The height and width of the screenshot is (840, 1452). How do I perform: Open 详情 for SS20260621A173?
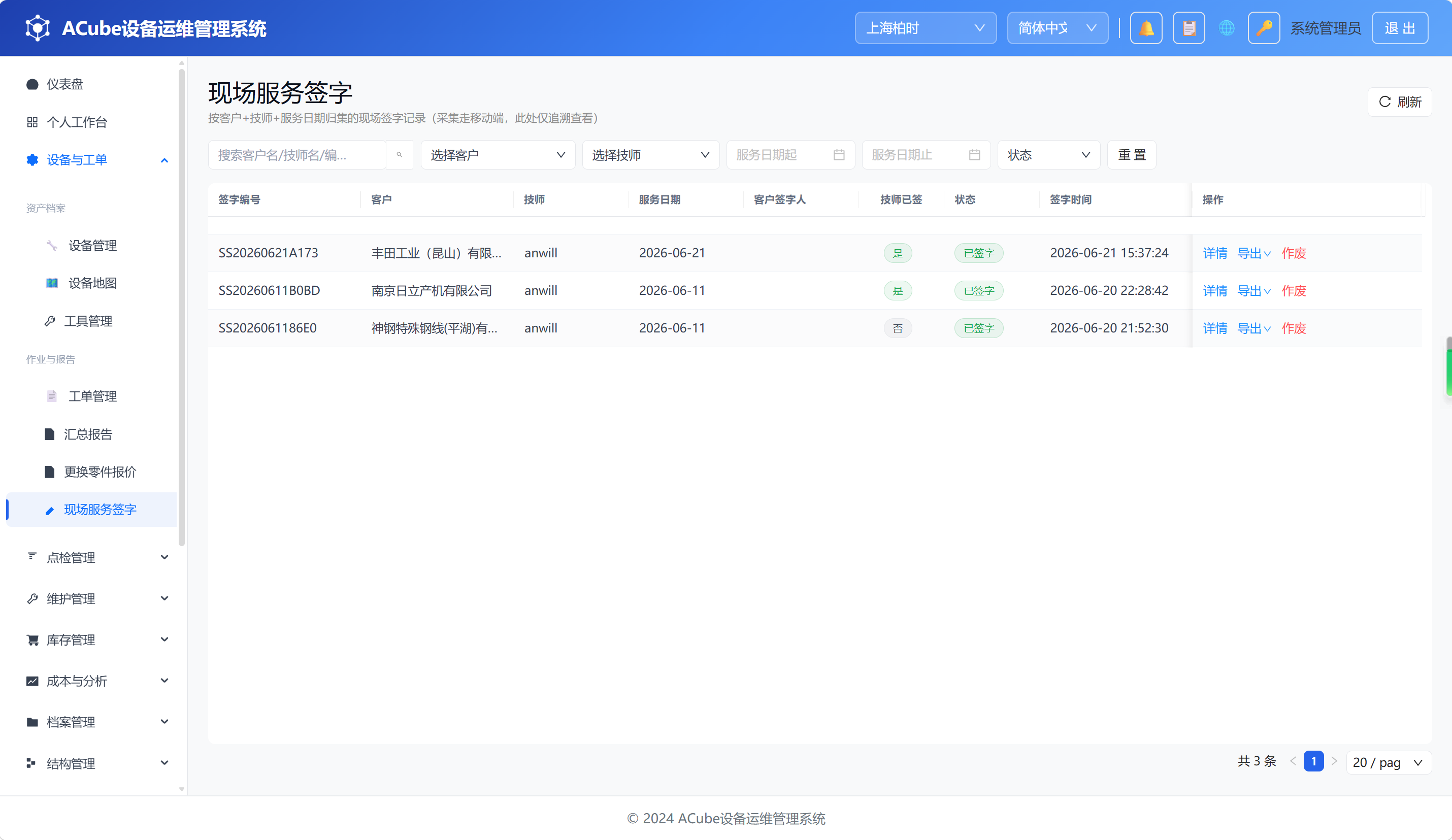click(x=1214, y=253)
